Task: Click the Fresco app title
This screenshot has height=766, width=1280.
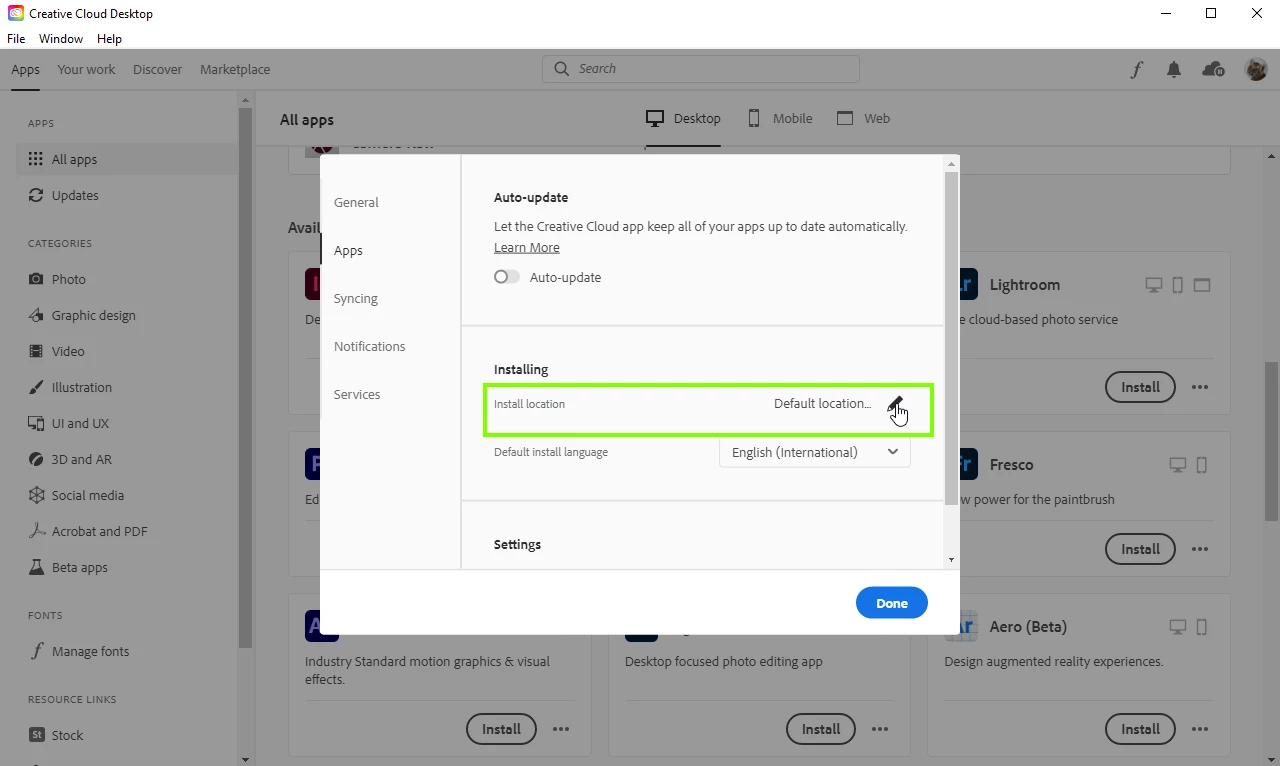Action: pyautogui.click(x=1011, y=465)
